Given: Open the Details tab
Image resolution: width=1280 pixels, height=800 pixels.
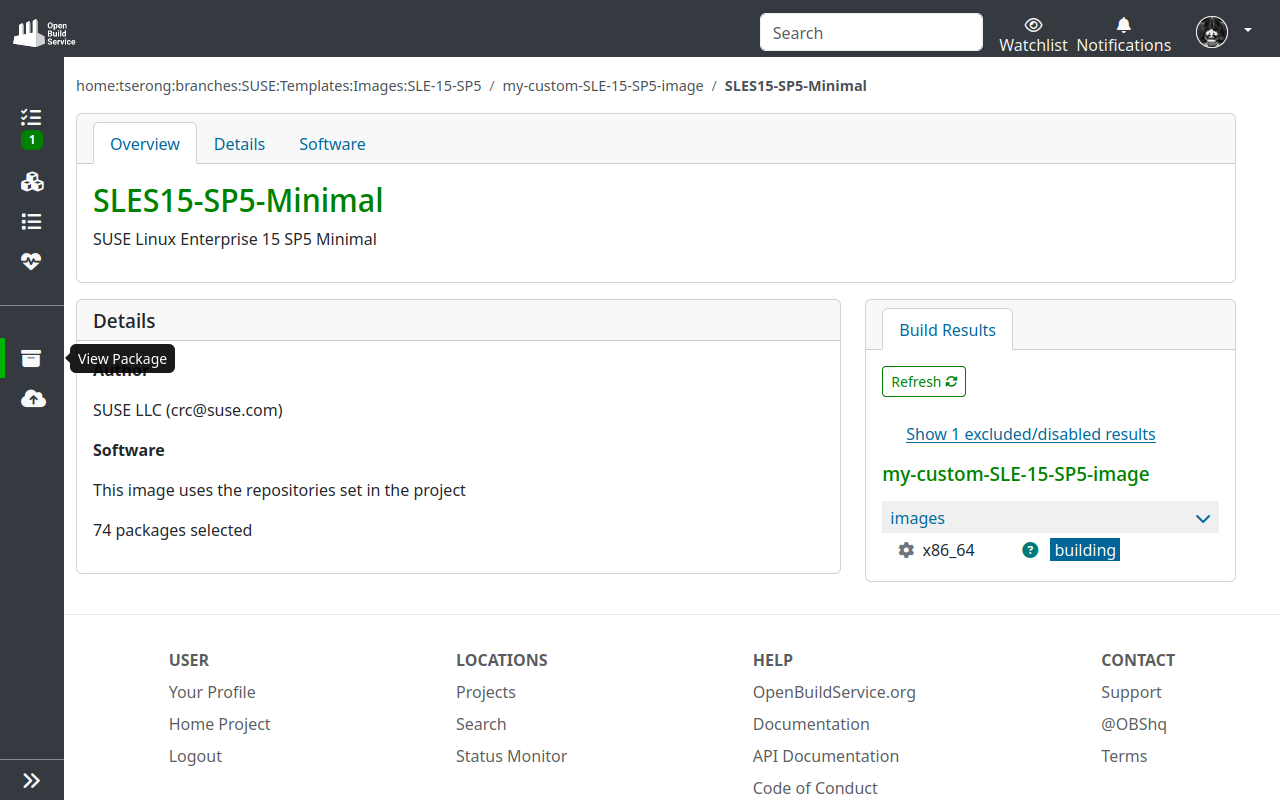Looking at the screenshot, I should 239,143.
